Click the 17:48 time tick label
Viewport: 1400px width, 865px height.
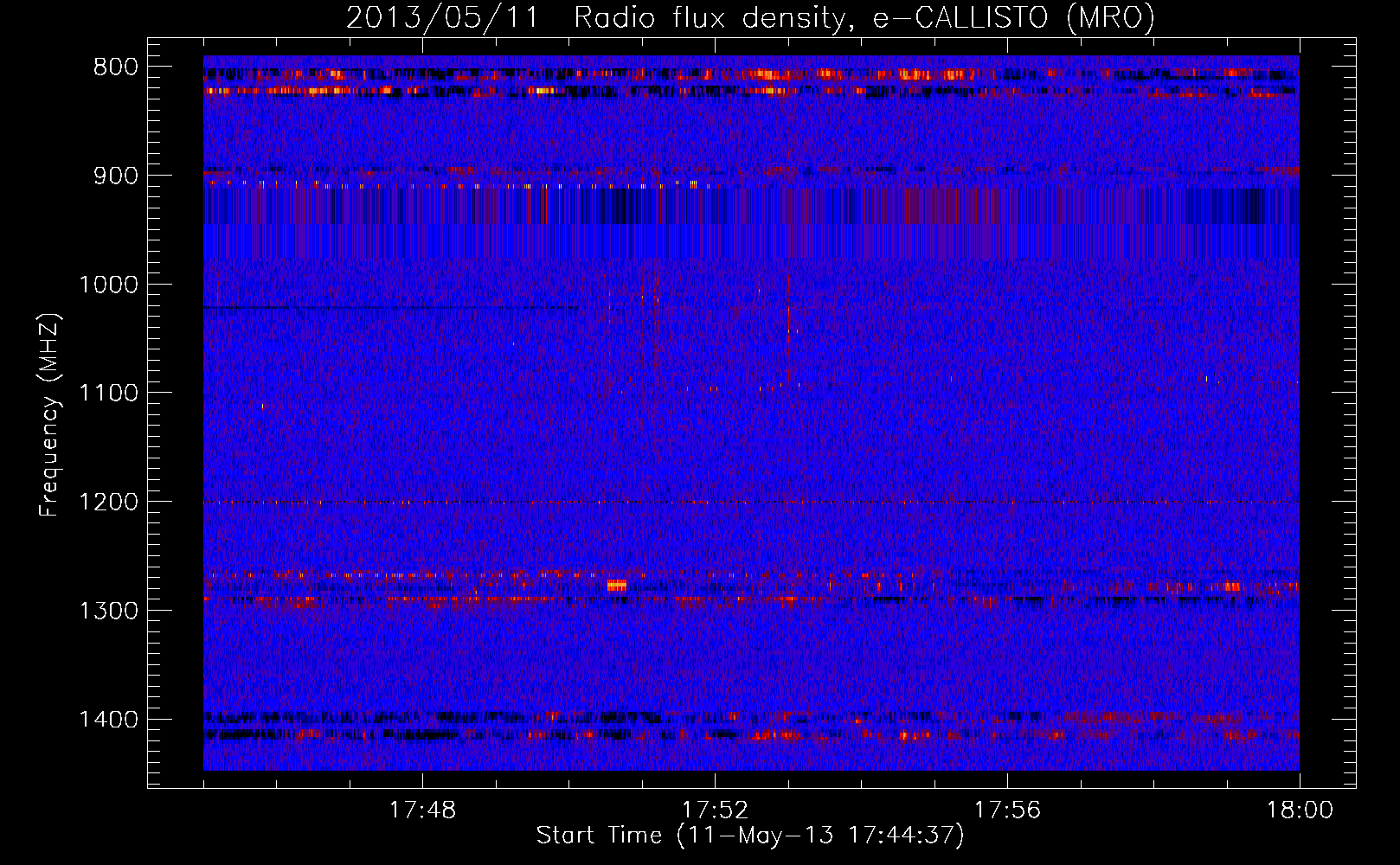point(422,811)
